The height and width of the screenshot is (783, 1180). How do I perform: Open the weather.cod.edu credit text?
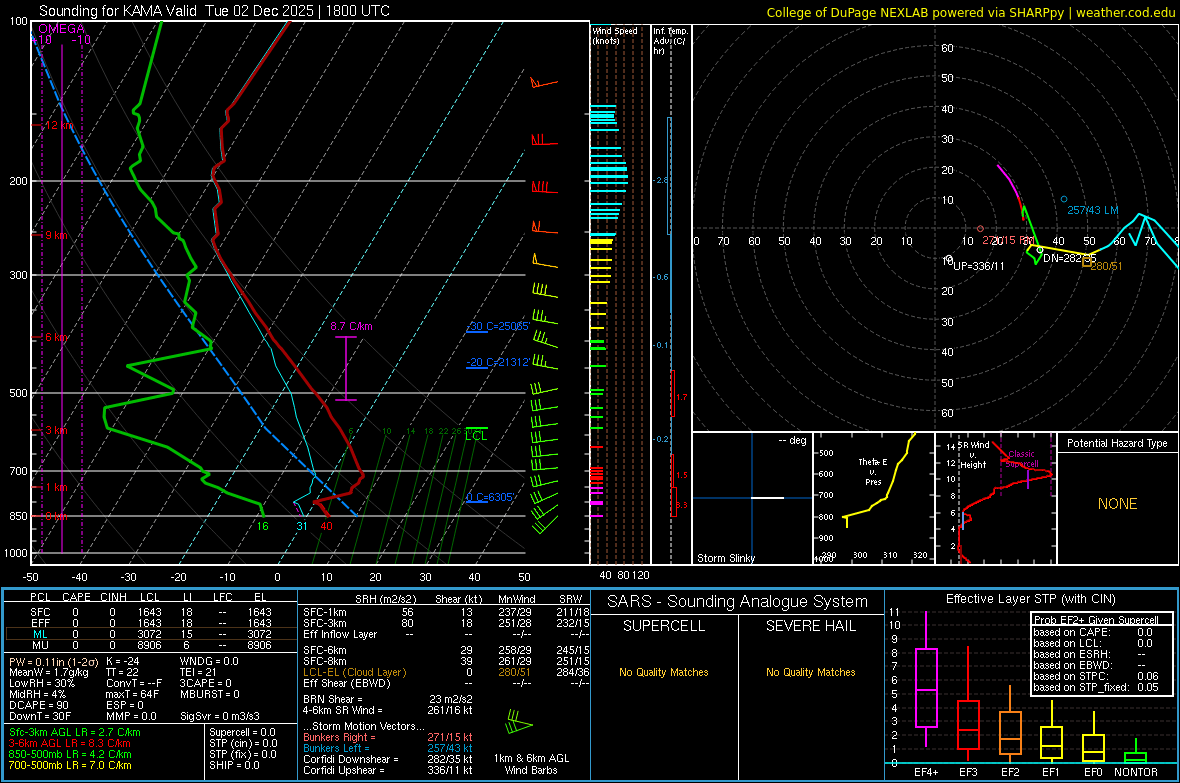point(1125,12)
